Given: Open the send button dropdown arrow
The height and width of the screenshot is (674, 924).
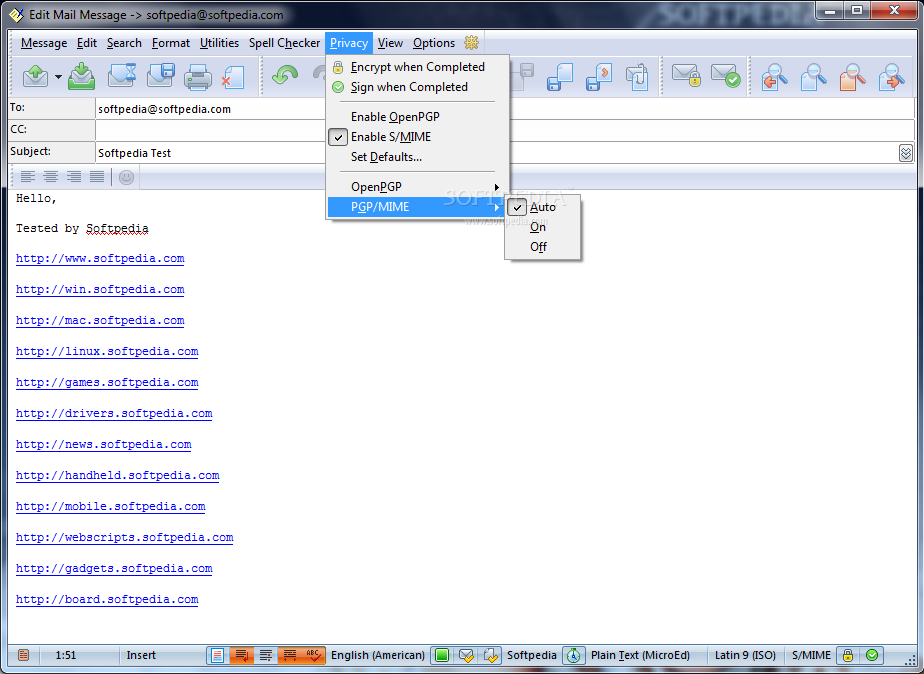Looking at the screenshot, I should [58, 77].
